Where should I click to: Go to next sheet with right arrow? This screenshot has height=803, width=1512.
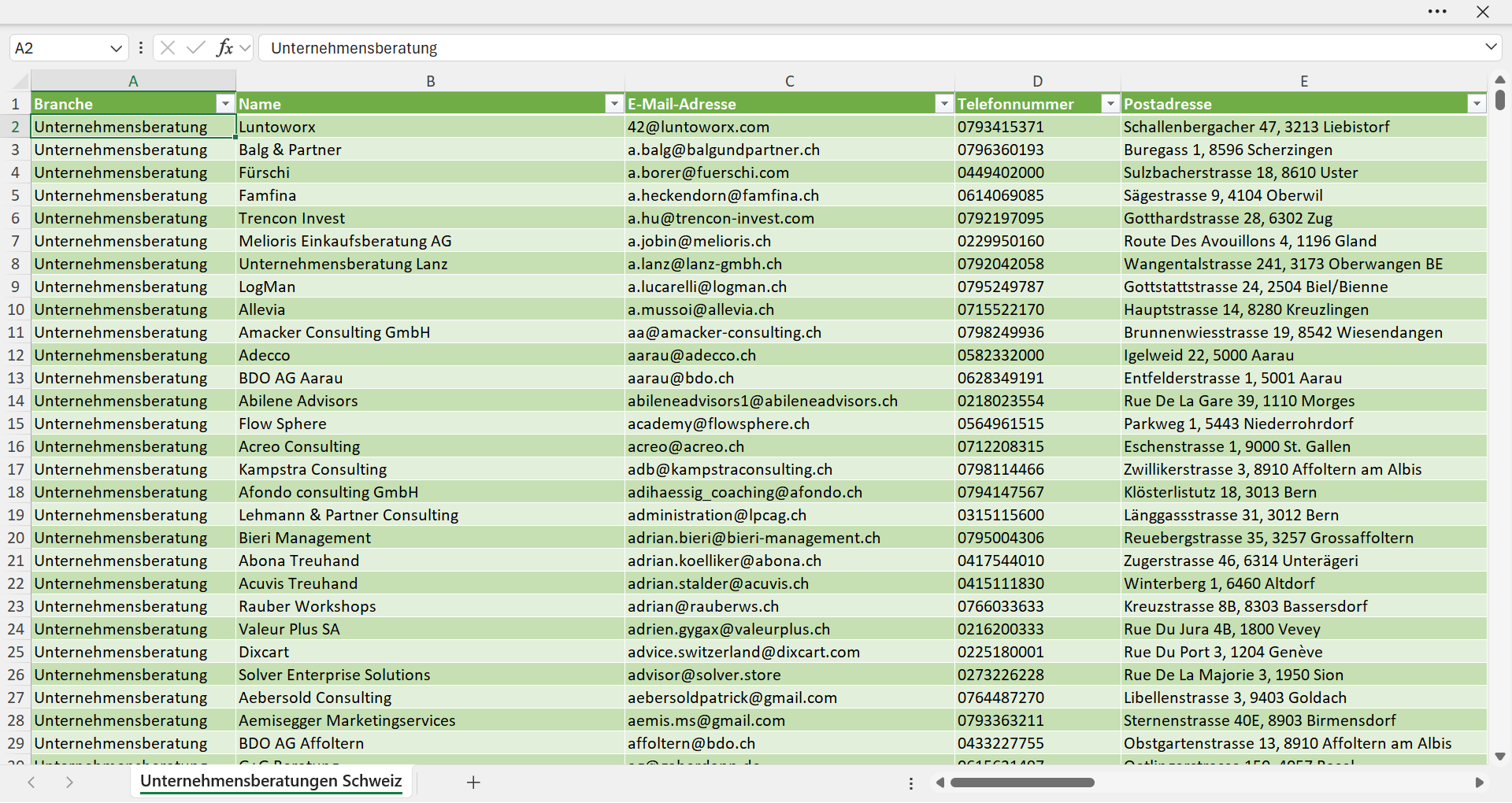point(69,782)
